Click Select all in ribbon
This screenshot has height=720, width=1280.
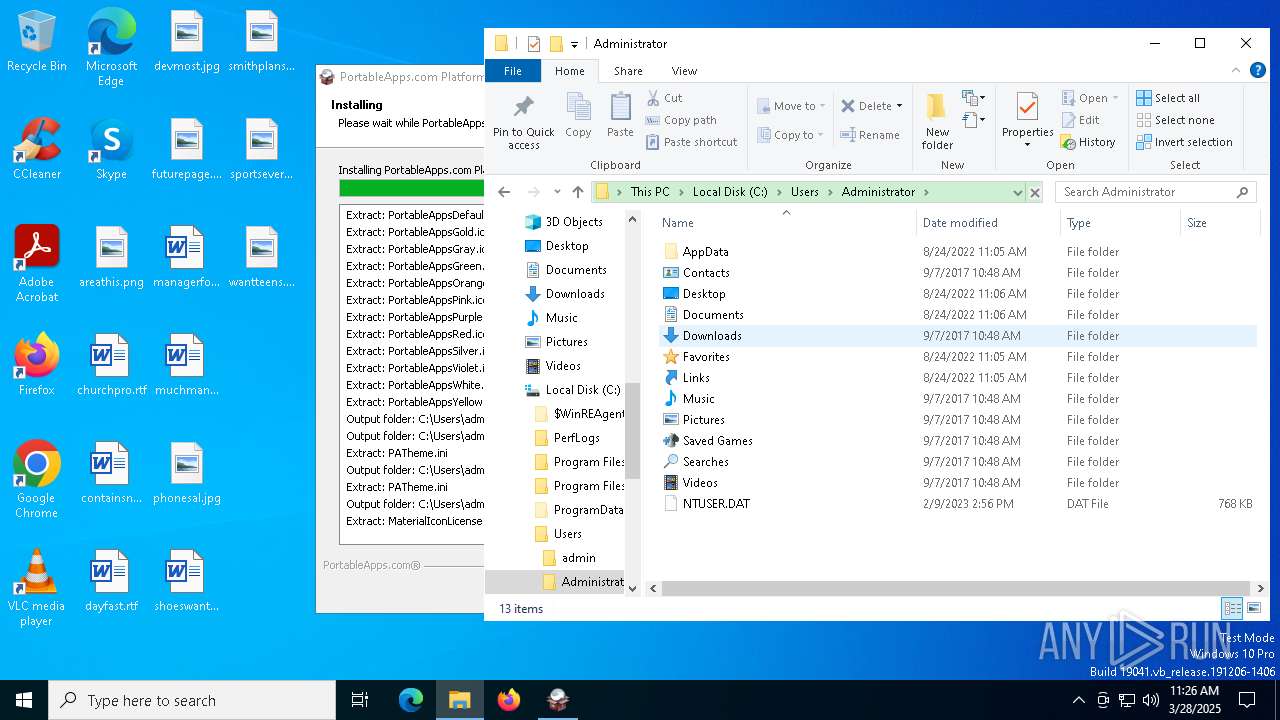1168,98
